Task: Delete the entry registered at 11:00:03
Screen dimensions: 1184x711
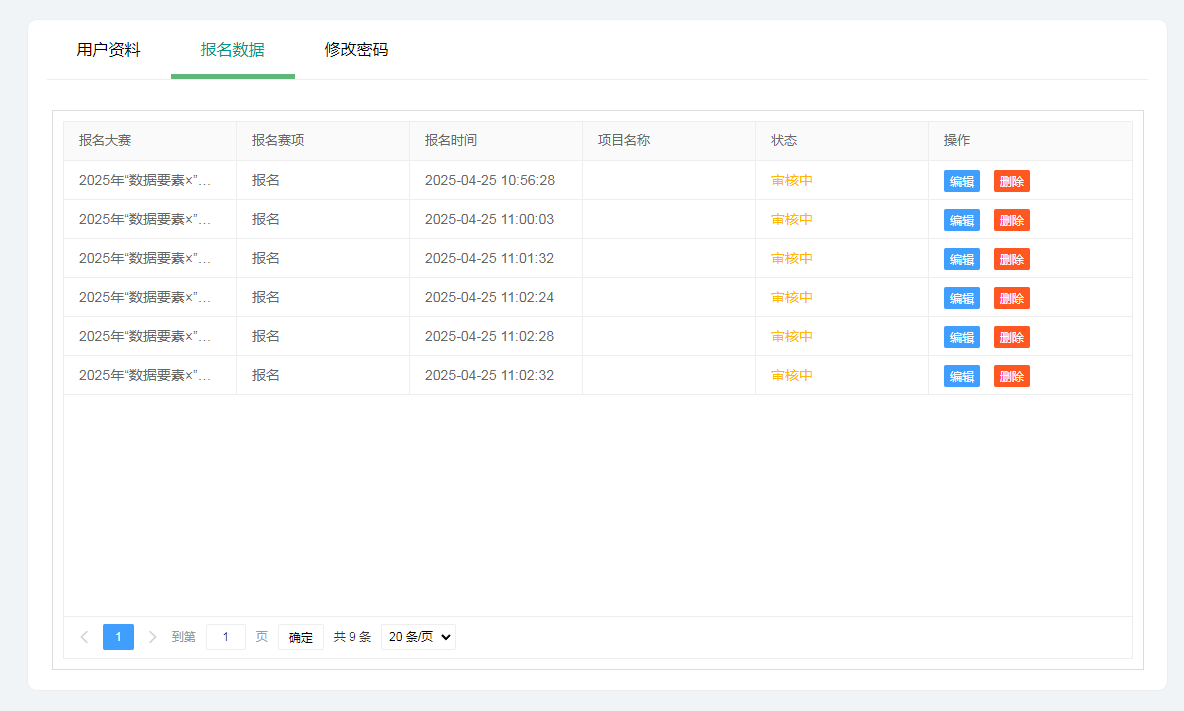Action: 1011,220
